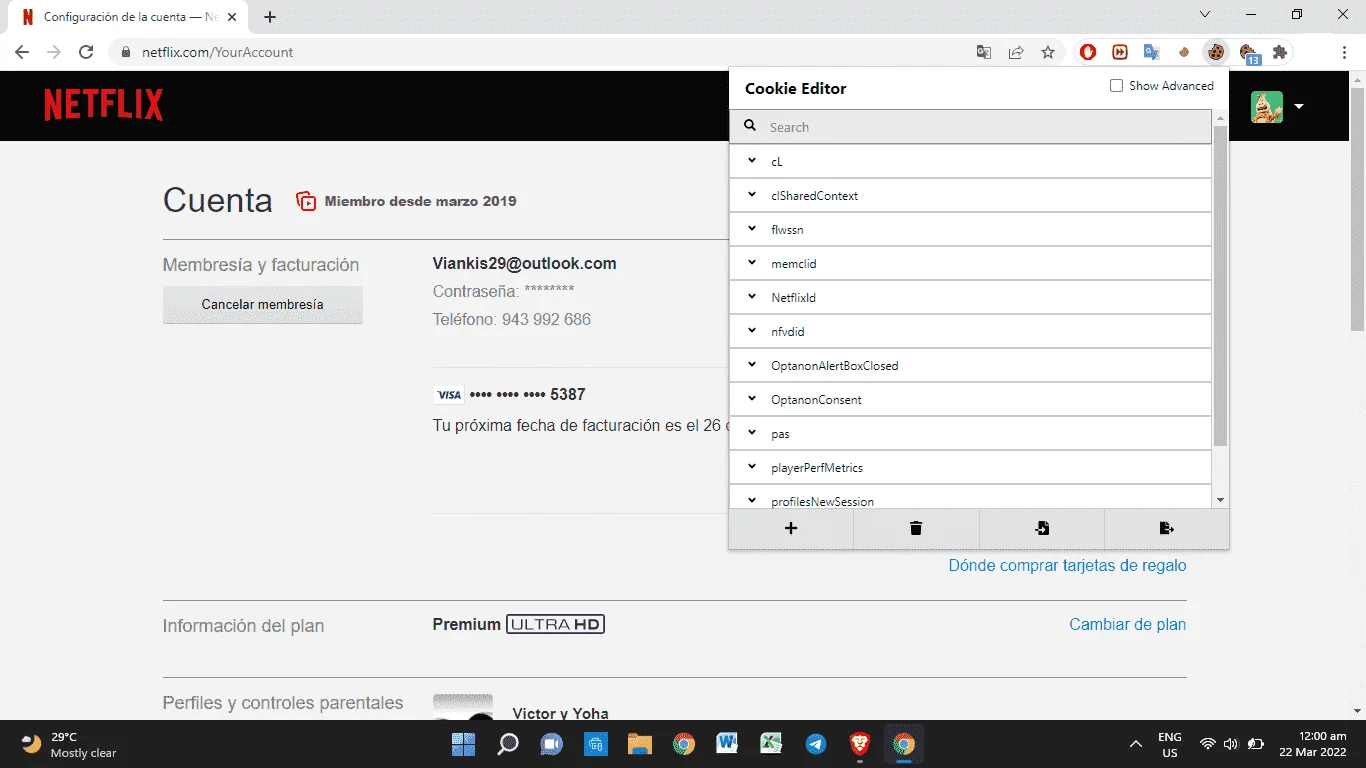Click the share page icon in address bar
Screen dimensions: 1366x768
[1016, 52]
